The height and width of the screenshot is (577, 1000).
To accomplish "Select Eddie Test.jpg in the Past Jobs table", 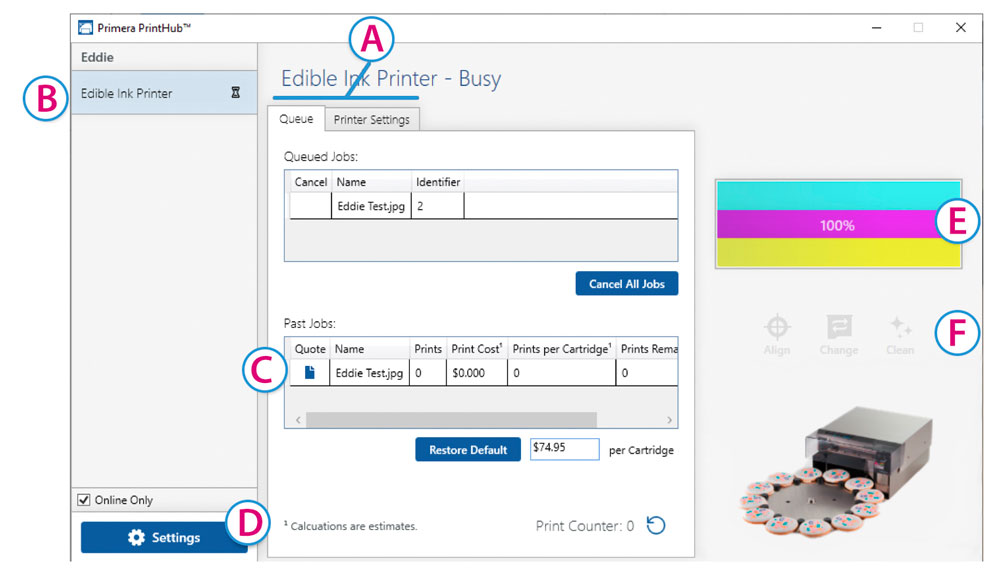I will point(369,373).
